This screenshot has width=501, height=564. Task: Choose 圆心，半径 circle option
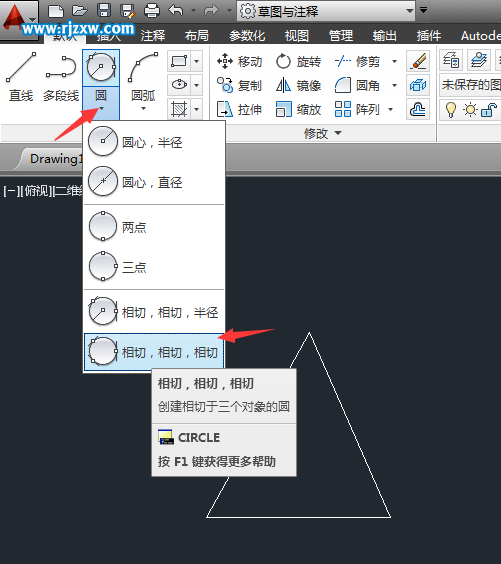point(154,142)
